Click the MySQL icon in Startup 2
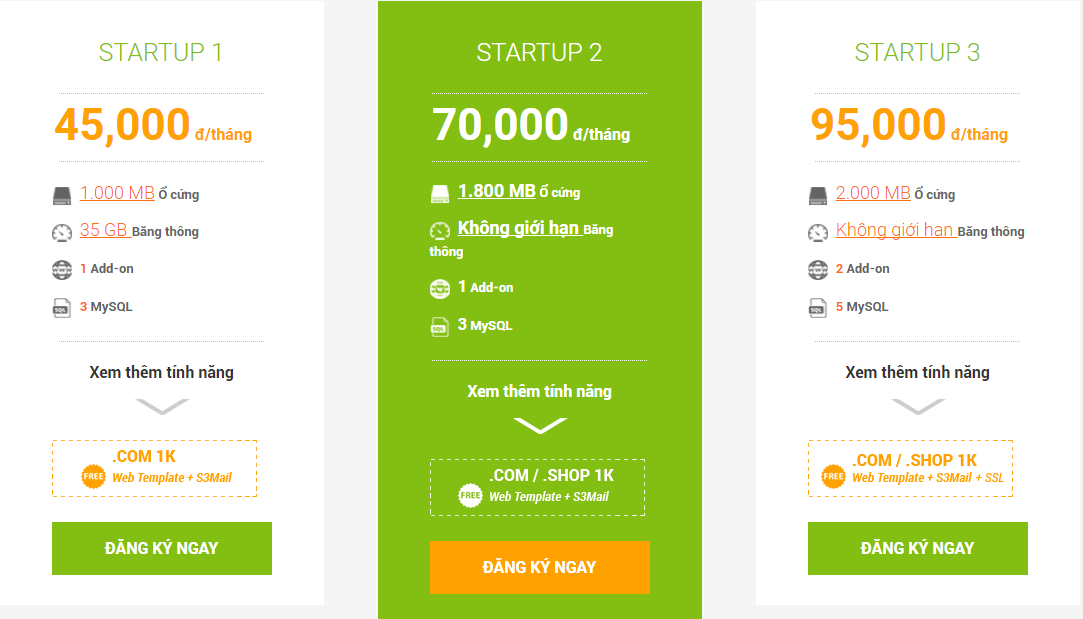The image size is (1083, 619). [x=438, y=325]
